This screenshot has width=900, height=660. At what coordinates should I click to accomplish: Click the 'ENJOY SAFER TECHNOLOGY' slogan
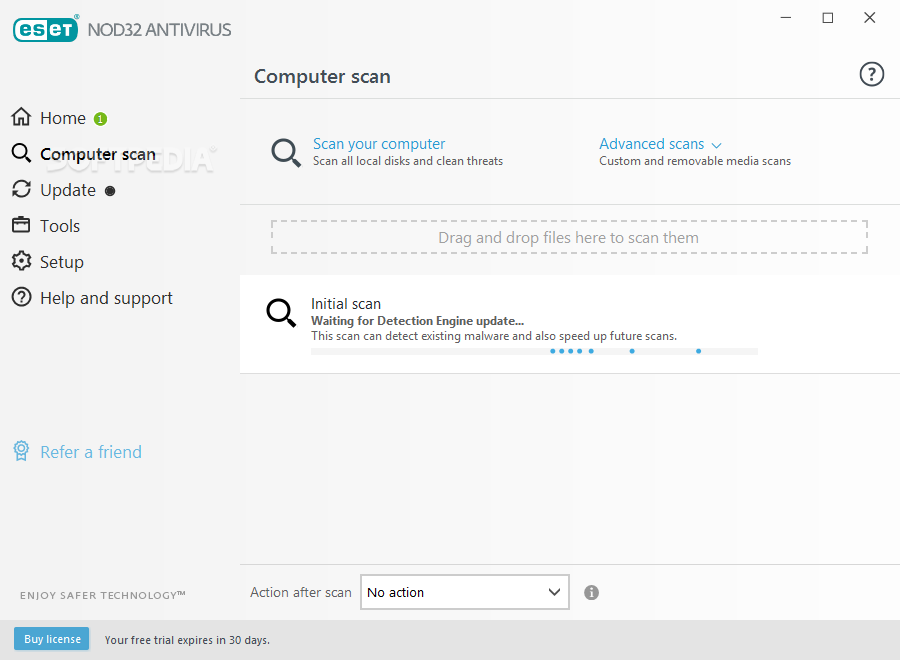(x=103, y=595)
